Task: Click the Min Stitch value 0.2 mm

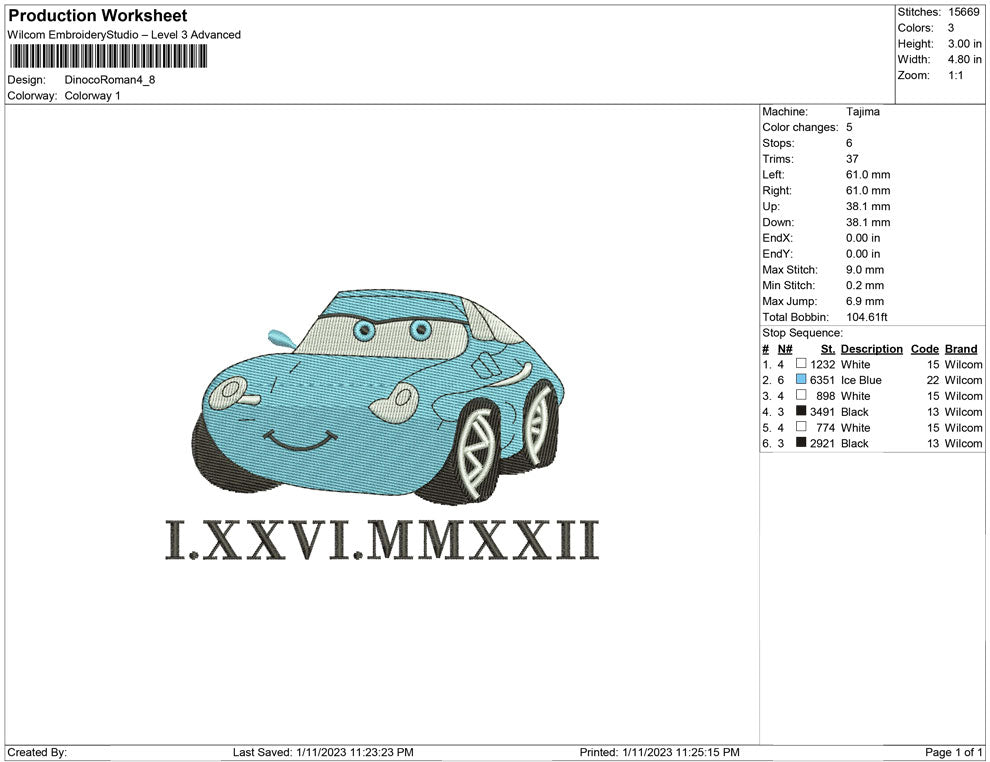Action: coord(865,285)
